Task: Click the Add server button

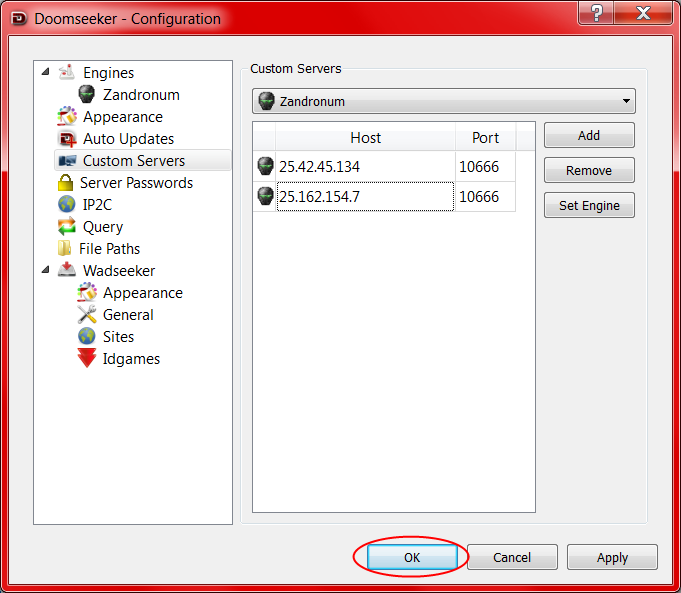Action: (589, 135)
